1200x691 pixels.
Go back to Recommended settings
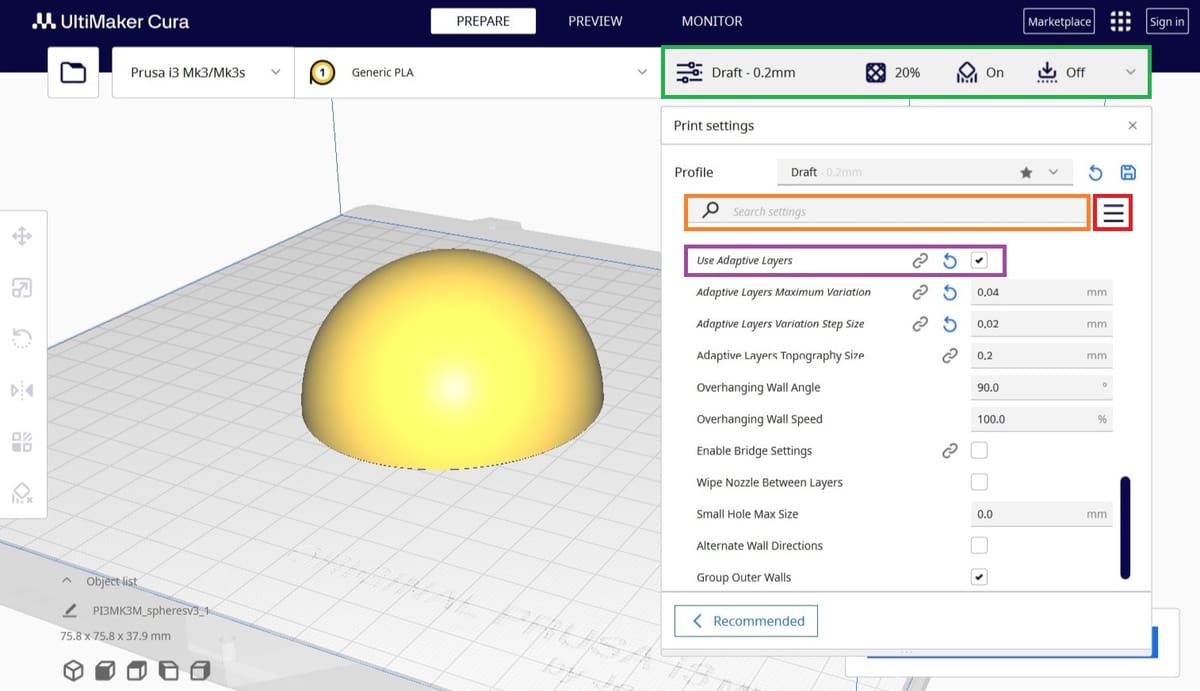[x=746, y=621]
